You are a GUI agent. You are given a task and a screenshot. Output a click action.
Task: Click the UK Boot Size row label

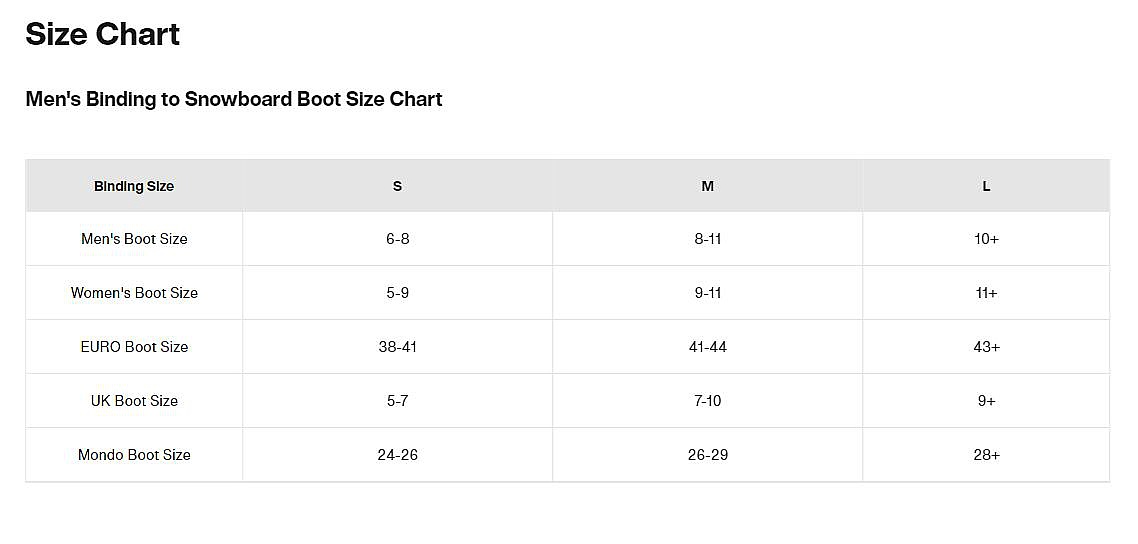pos(134,401)
